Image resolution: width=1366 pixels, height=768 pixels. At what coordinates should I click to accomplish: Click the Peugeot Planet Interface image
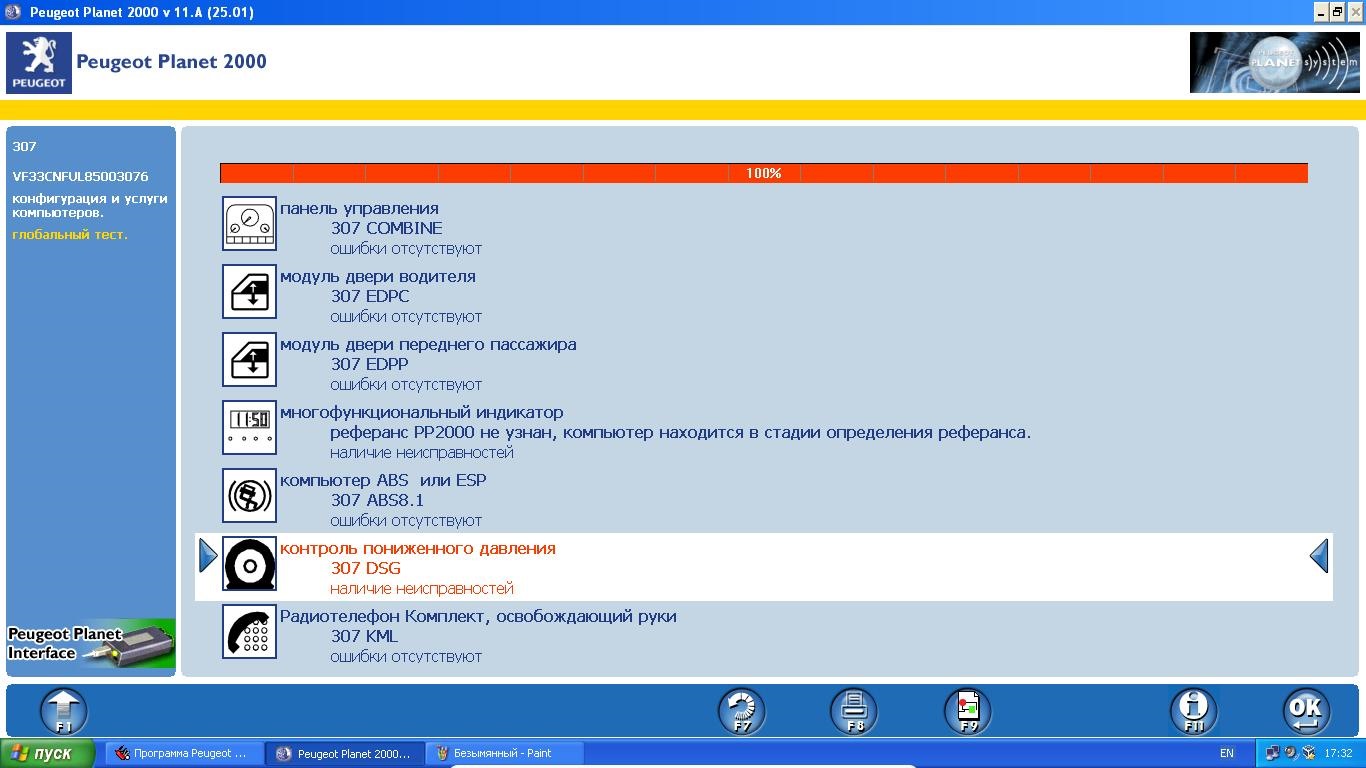point(91,644)
